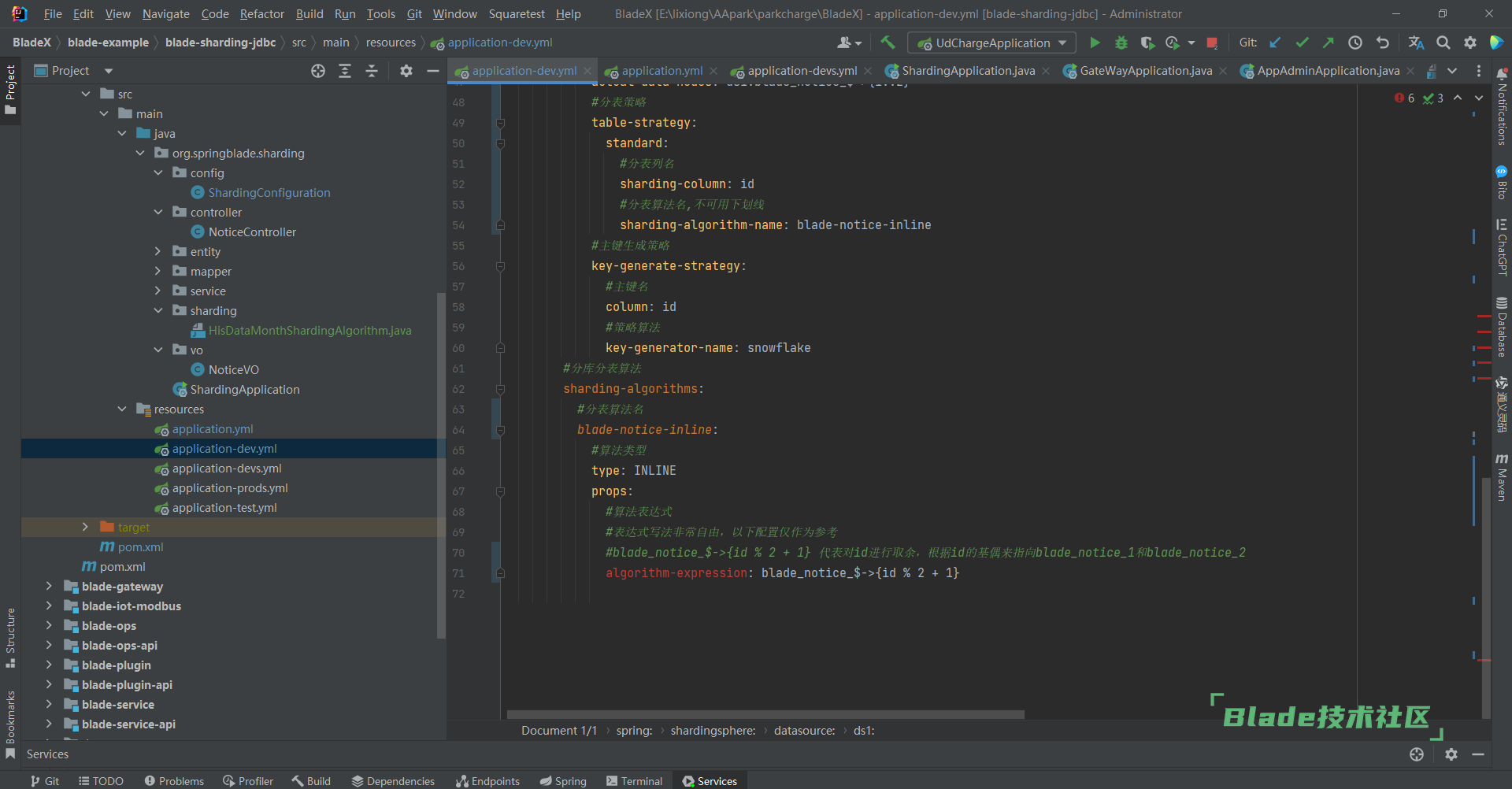Image resolution: width=1512 pixels, height=789 pixels.
Task: Open Search Everywhere magnifier icon
Action: pyautogui.click(x=1443, y=43)
